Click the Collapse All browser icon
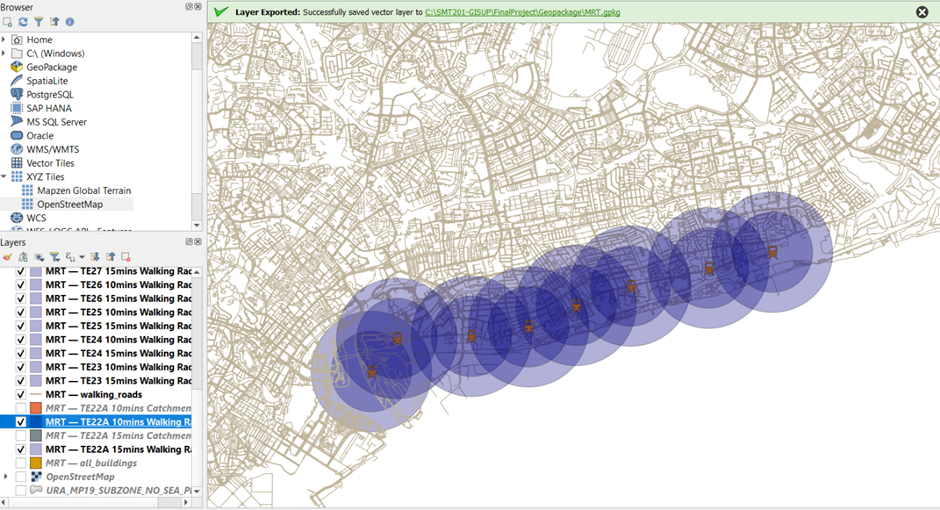Viewport: 940px width, 510px height. point(54,21)
